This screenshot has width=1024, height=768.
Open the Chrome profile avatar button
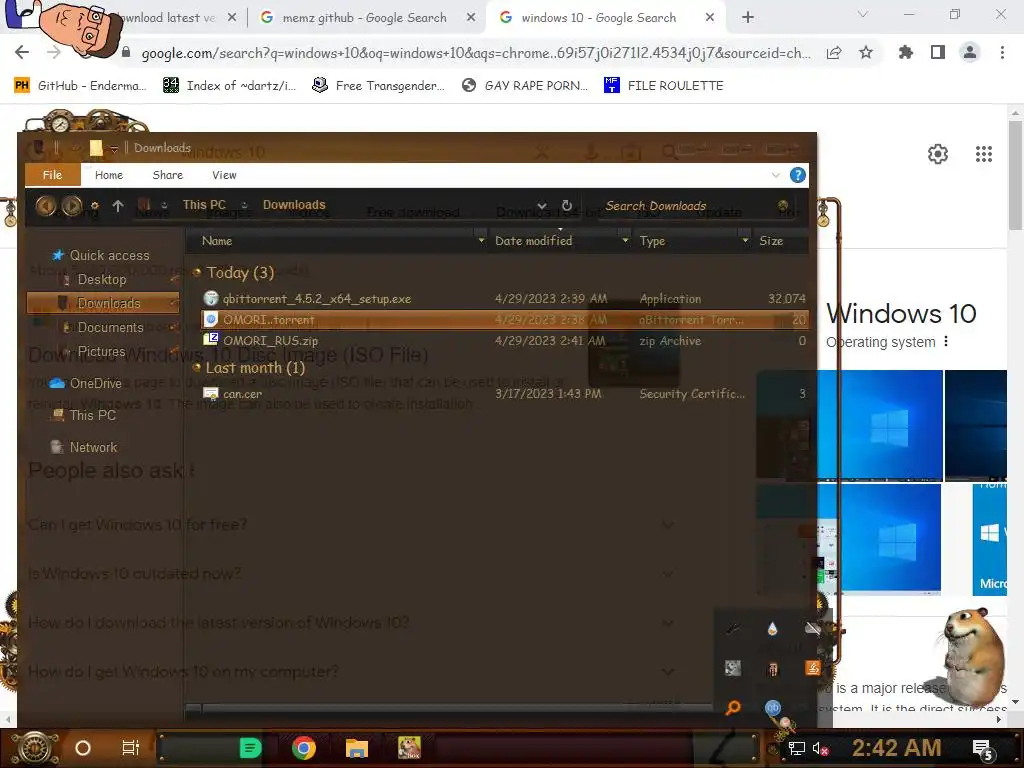pos(970,52)
